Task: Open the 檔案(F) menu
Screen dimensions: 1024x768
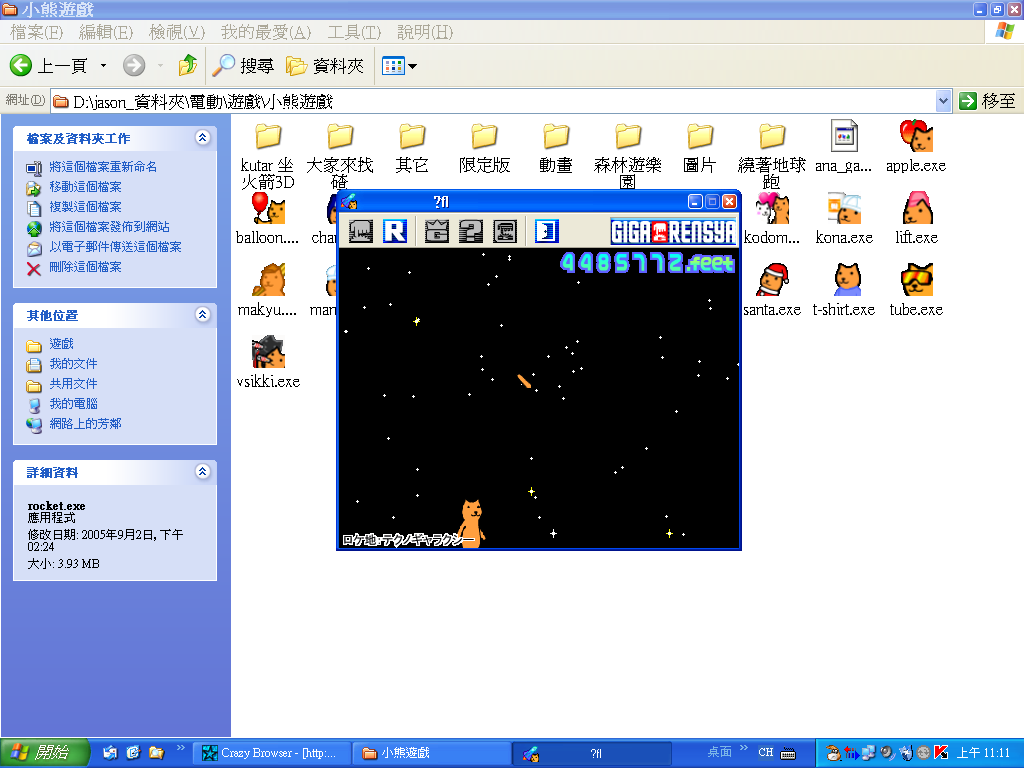Action: click(37, 32)
